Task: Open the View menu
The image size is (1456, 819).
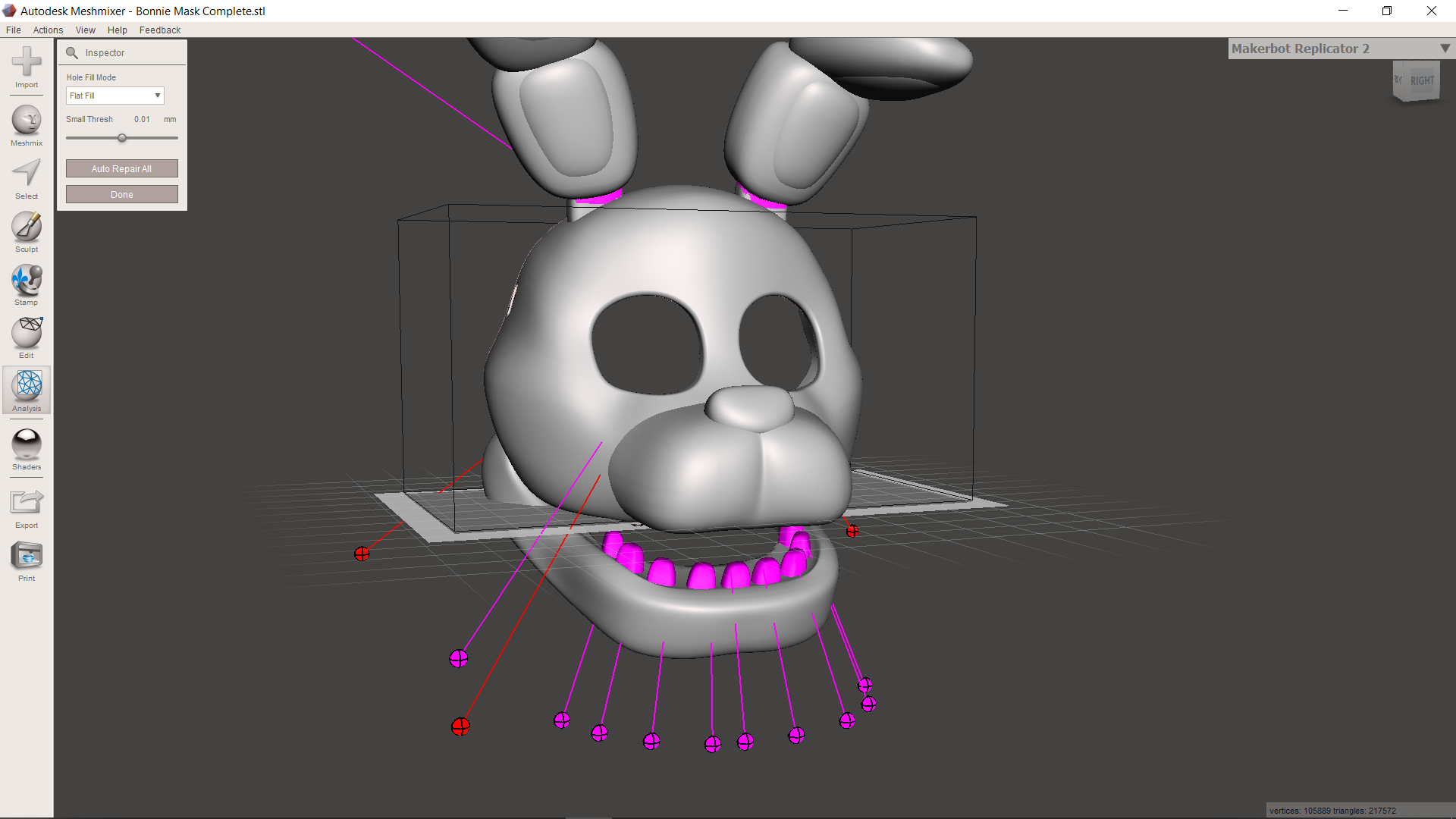Action: 85,30
